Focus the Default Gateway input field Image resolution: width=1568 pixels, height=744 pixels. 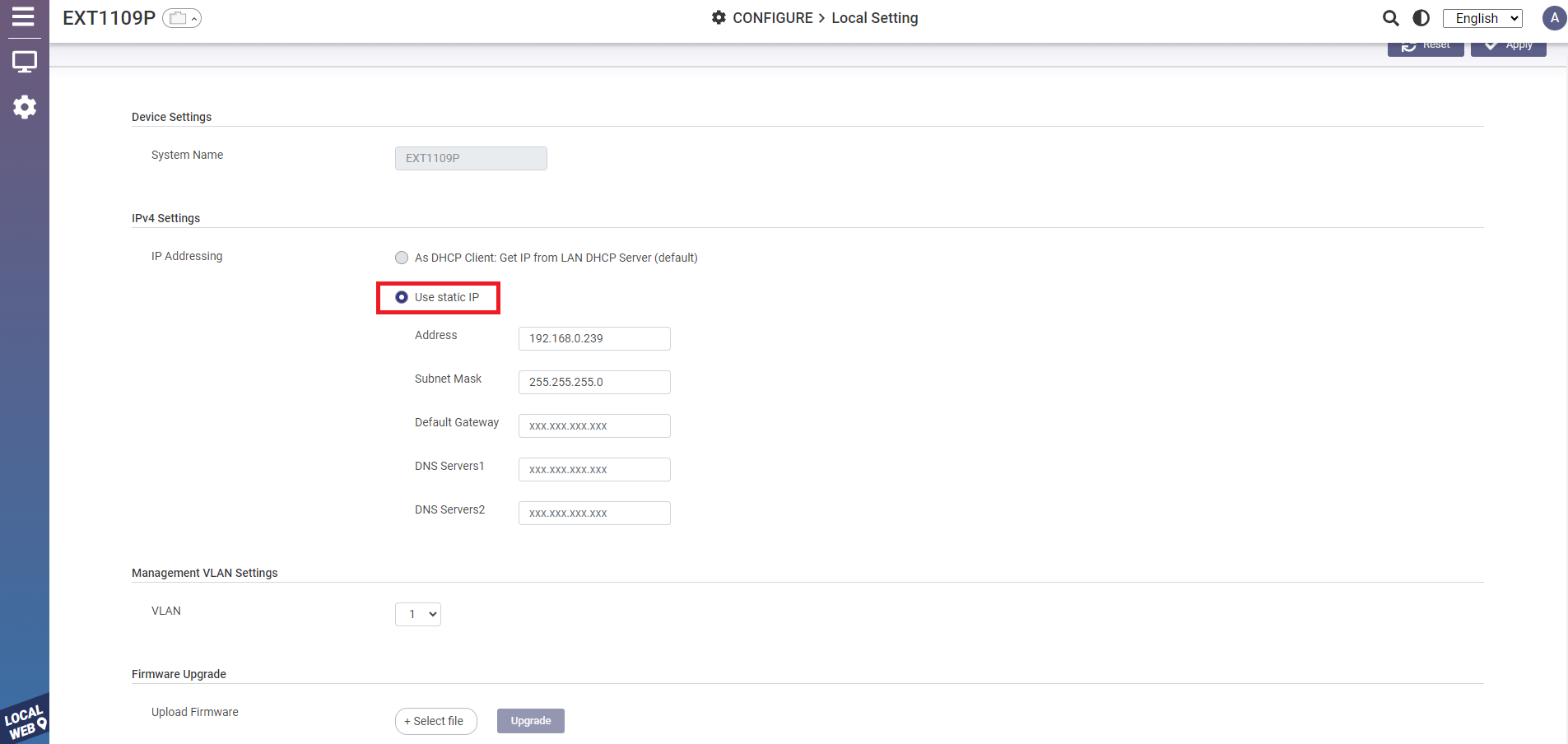click(x=594, y=425)
